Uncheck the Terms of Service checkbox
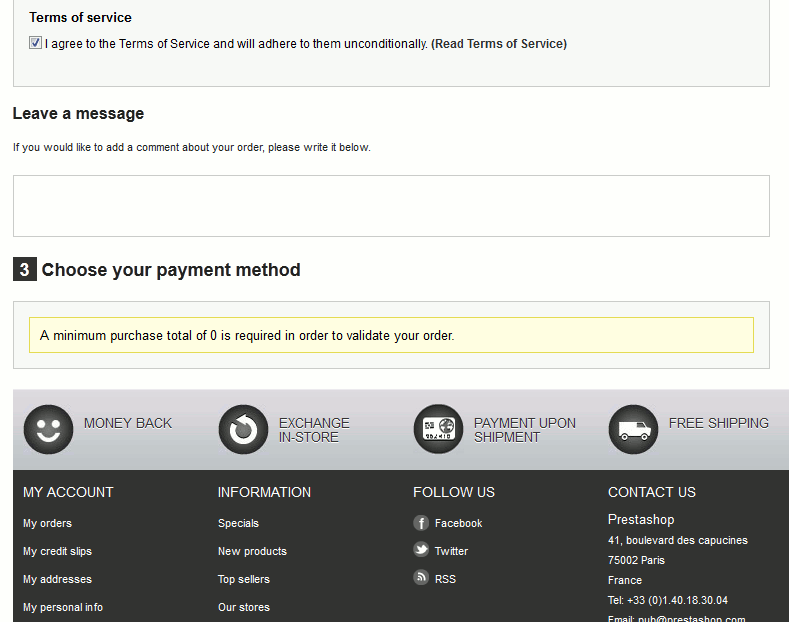This screenshot has height=622, width=789. pyautogui.click(x=36, y=43)
